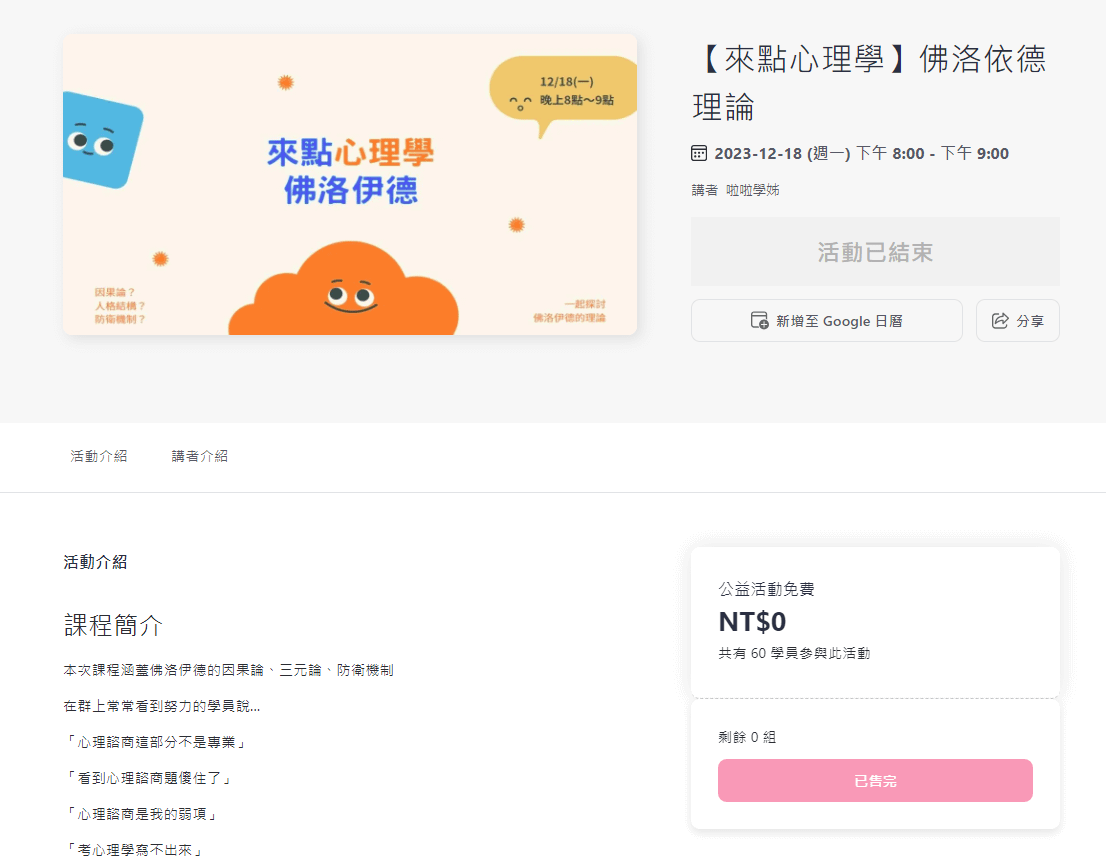Open the 講者介紹 tab
The height and width of the screenshot is (867, 1106).
tap(200, 456)
